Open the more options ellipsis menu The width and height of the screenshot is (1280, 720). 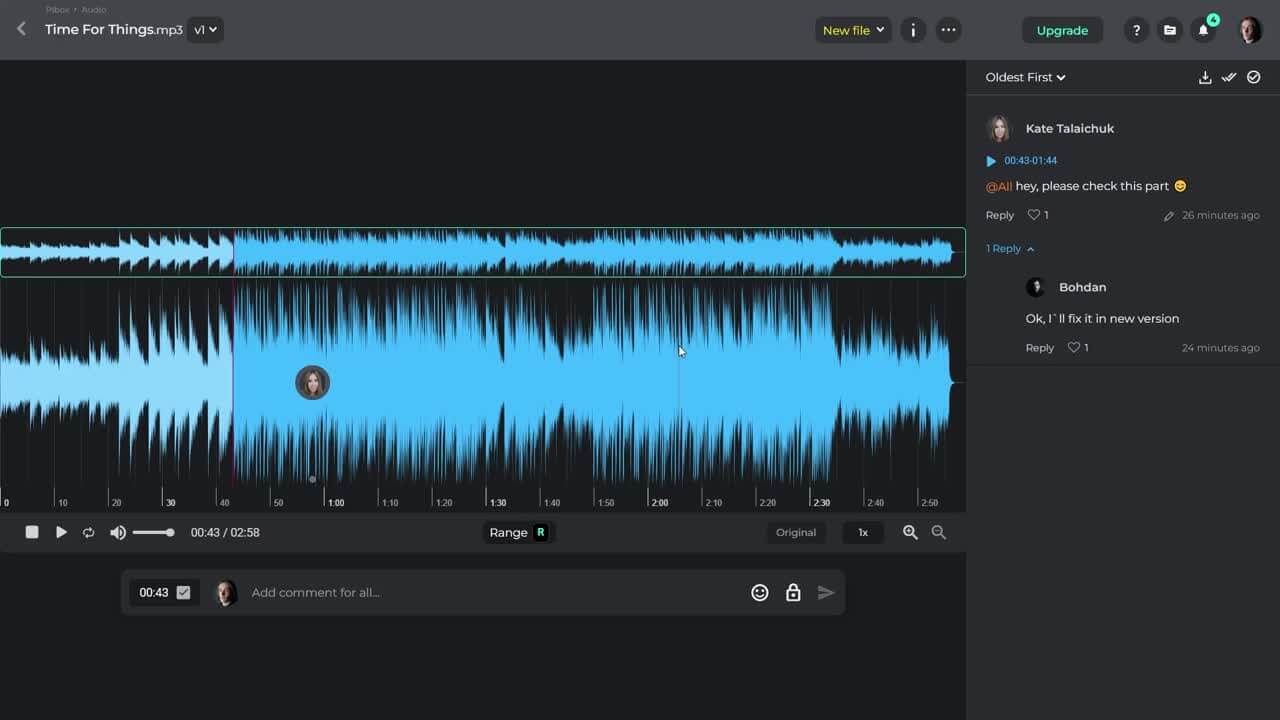pos(948,30)
